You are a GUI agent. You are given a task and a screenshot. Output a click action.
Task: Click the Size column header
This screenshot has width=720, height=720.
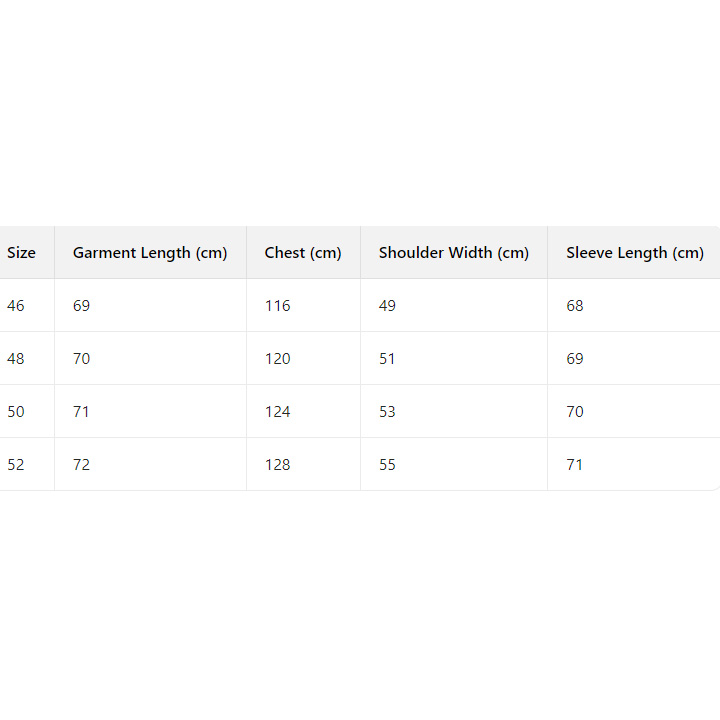pyautogui.click(x=21, y=253)
